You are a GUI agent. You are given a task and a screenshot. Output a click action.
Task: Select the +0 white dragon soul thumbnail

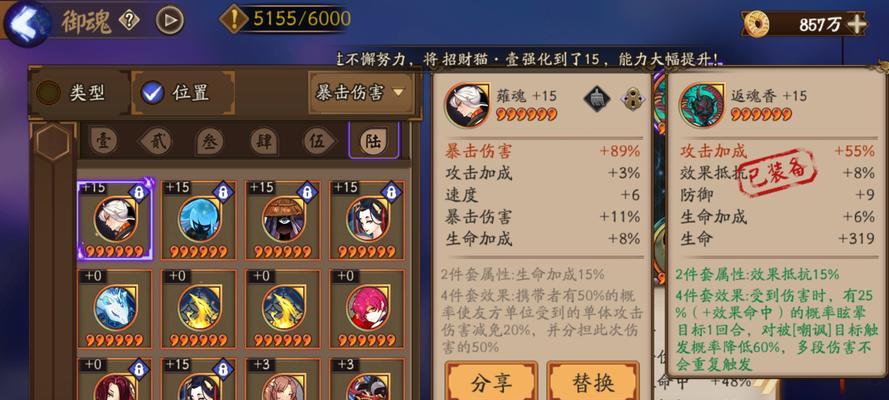pos(115,309)
